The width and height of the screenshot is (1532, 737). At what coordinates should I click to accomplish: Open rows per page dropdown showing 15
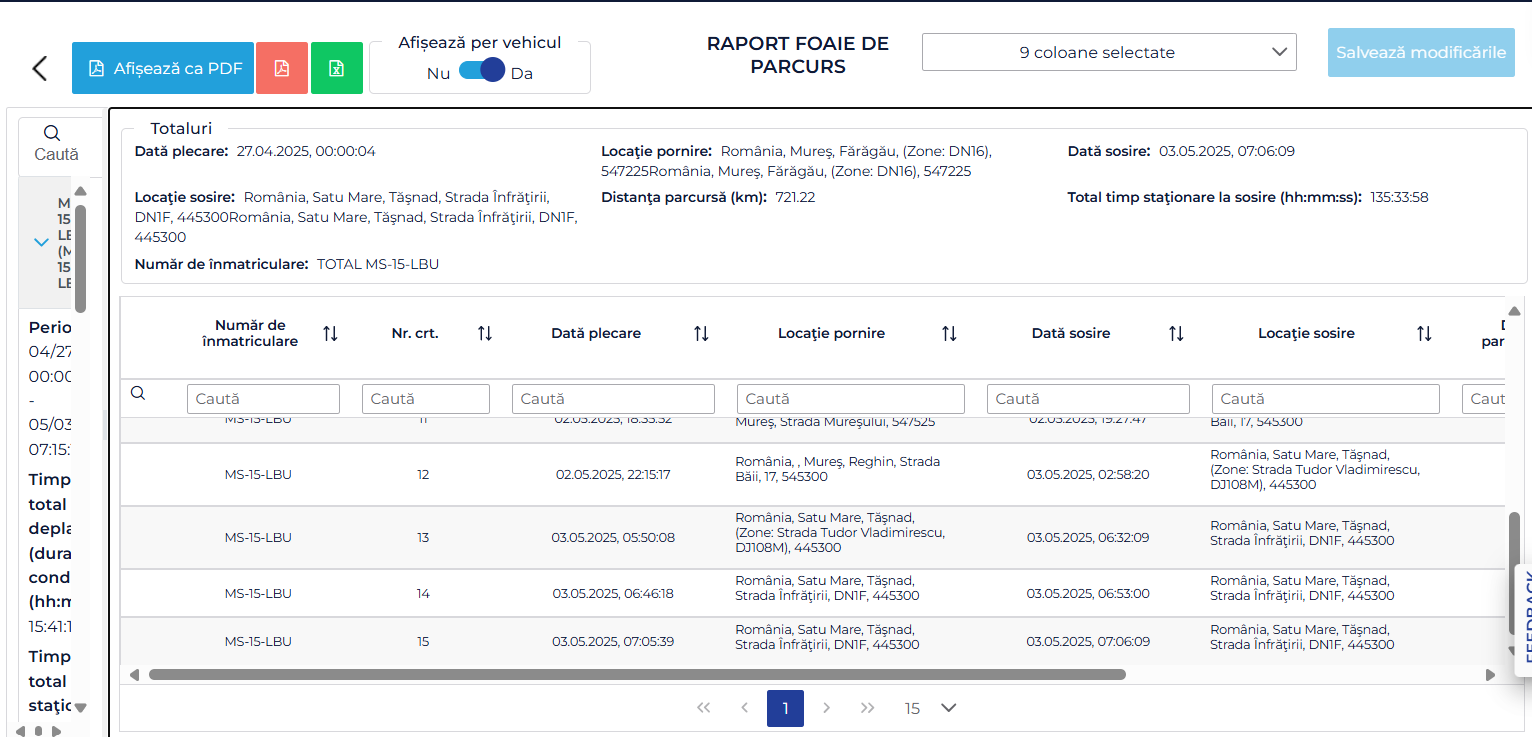tap(930, 708)
